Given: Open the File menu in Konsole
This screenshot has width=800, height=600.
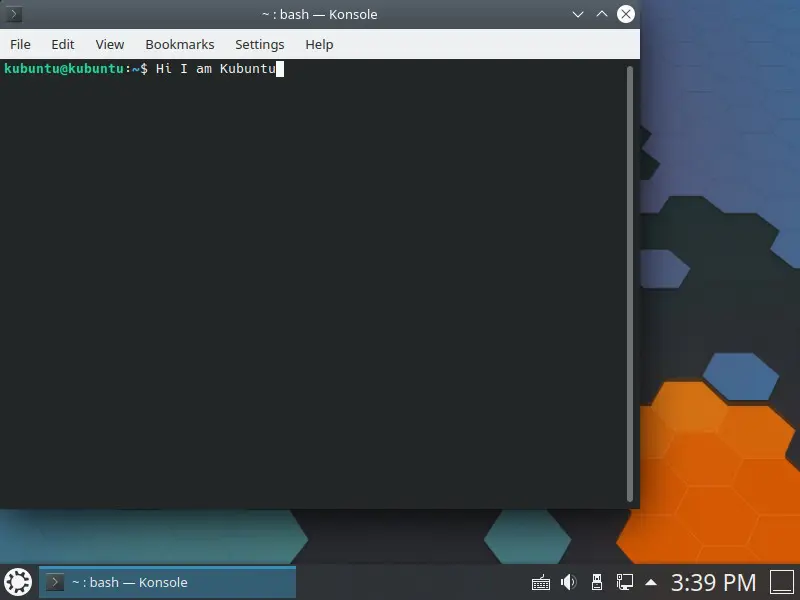Looking at the screenshot, I should (x=20, y=44).
